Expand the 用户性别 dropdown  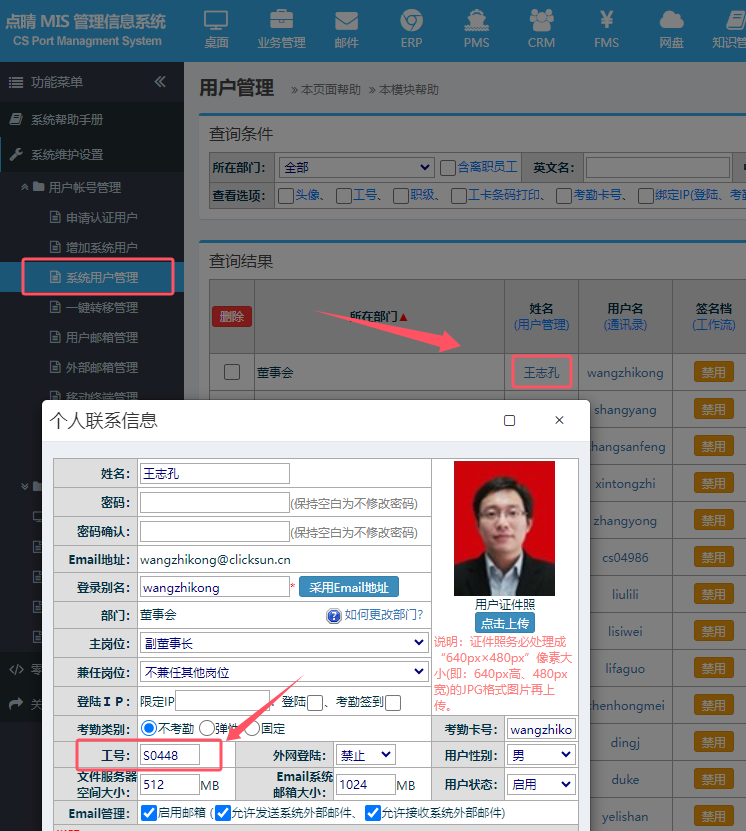(540, 755)
